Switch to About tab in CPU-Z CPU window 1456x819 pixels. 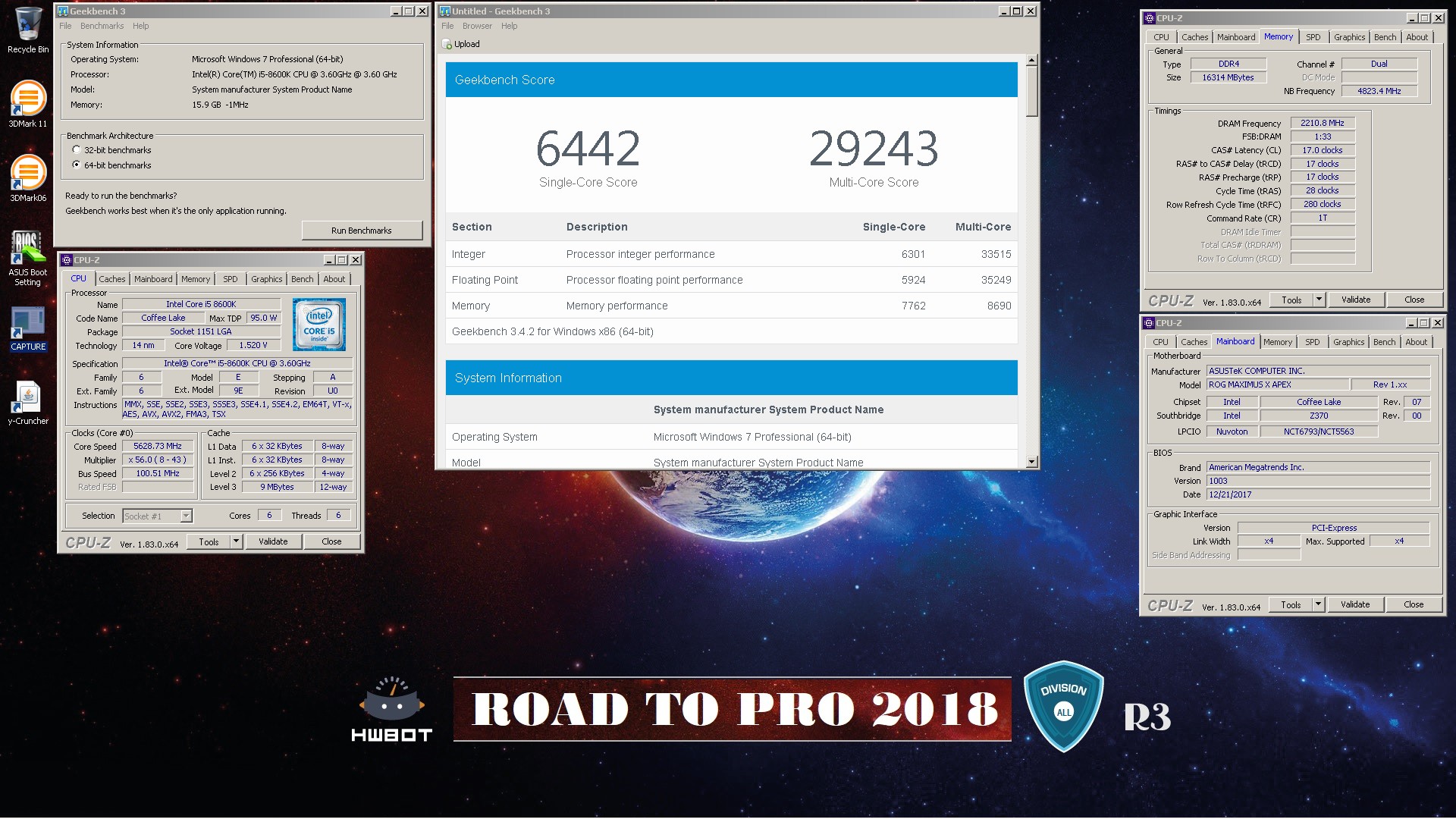(334, 279)
